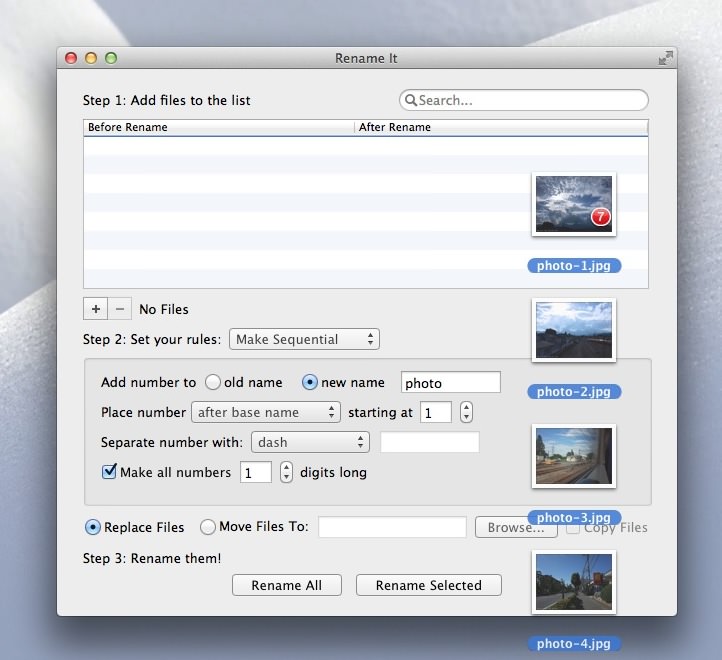
Task: Select the thumbnail above photo-2.jpg label
Action: pos(574,330)
